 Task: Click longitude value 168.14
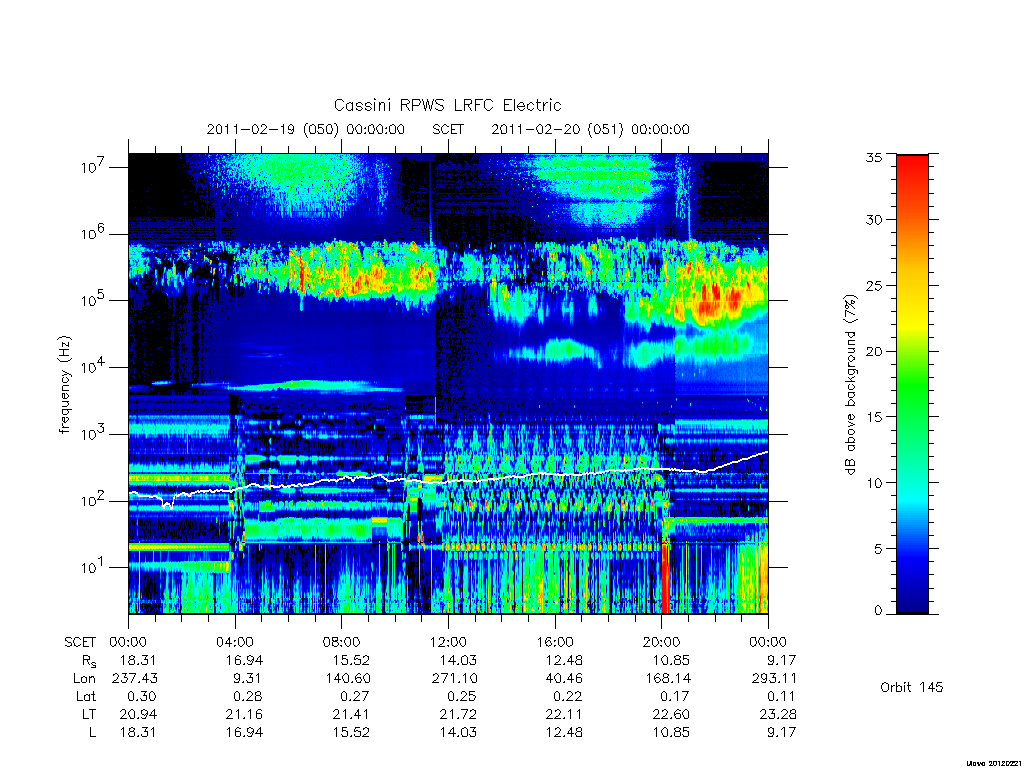[667, 679]
